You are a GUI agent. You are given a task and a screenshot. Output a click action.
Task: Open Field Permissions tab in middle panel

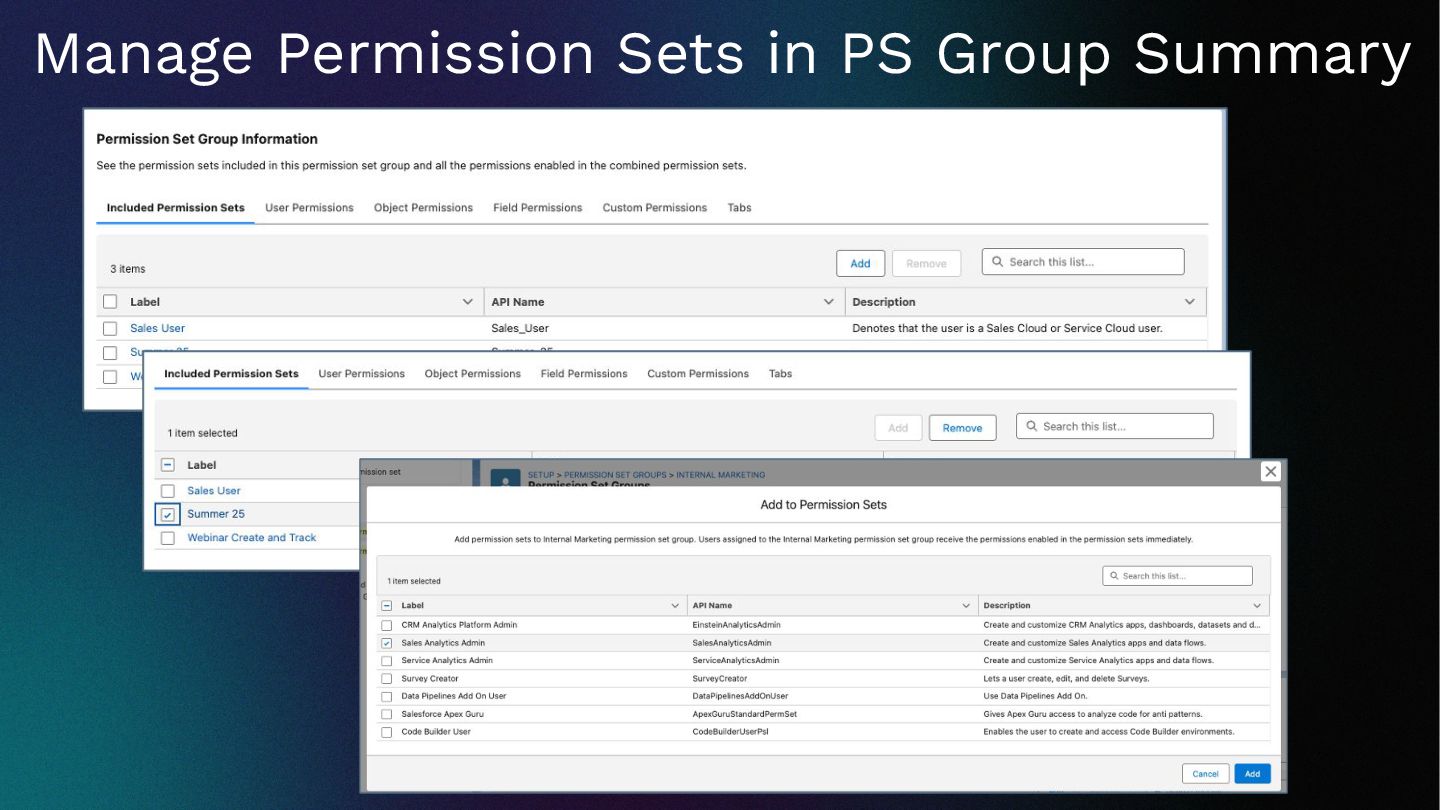[584, 374]
